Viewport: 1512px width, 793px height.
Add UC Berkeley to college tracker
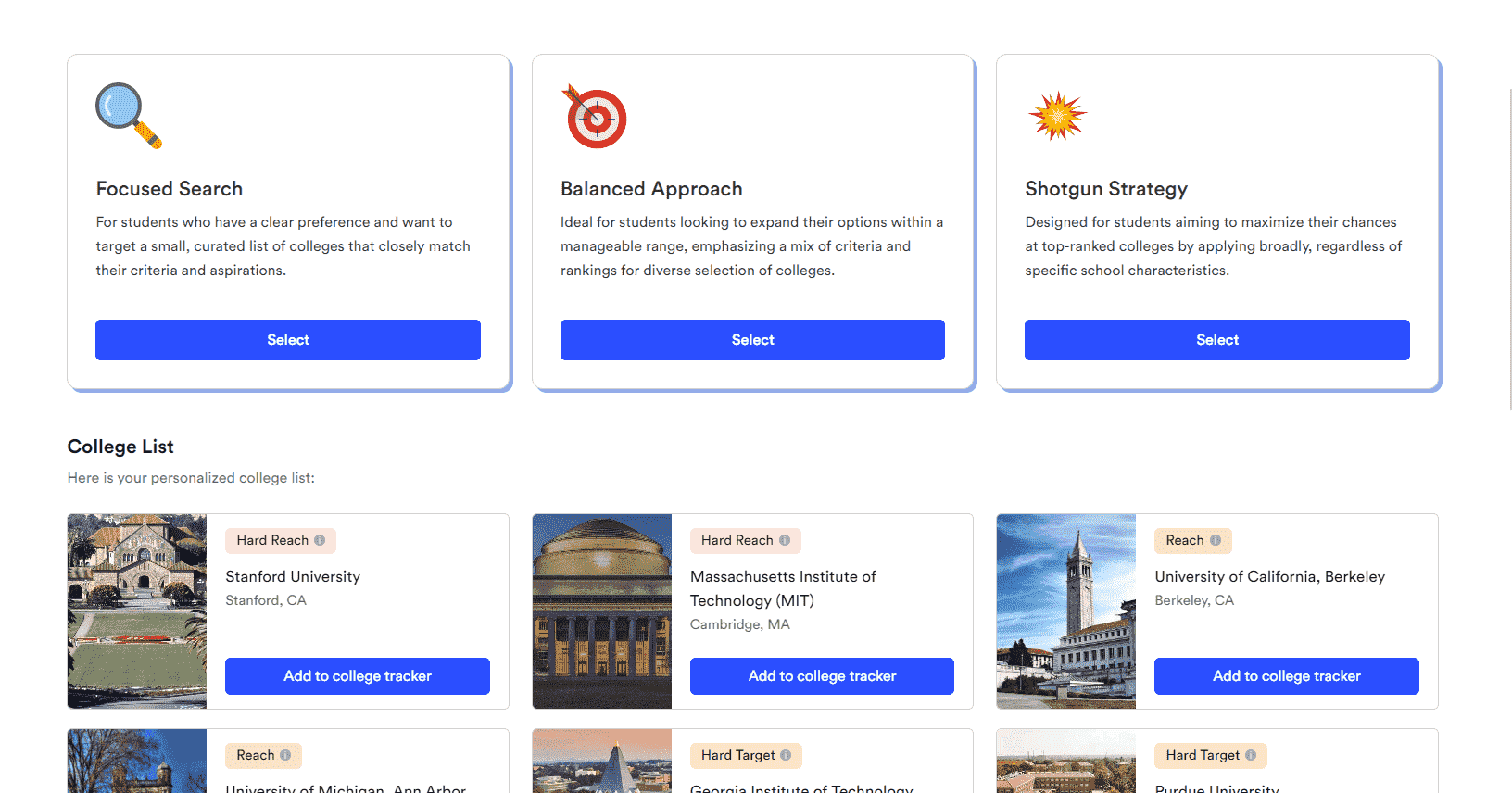coord(1287,676)
